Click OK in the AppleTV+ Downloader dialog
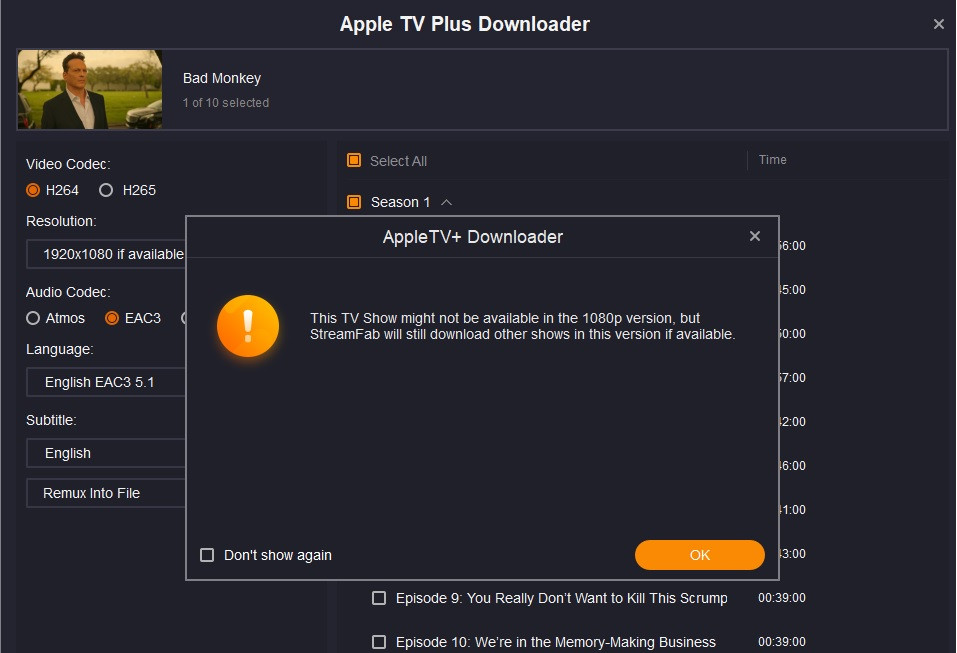 click(x=699, y=555)
